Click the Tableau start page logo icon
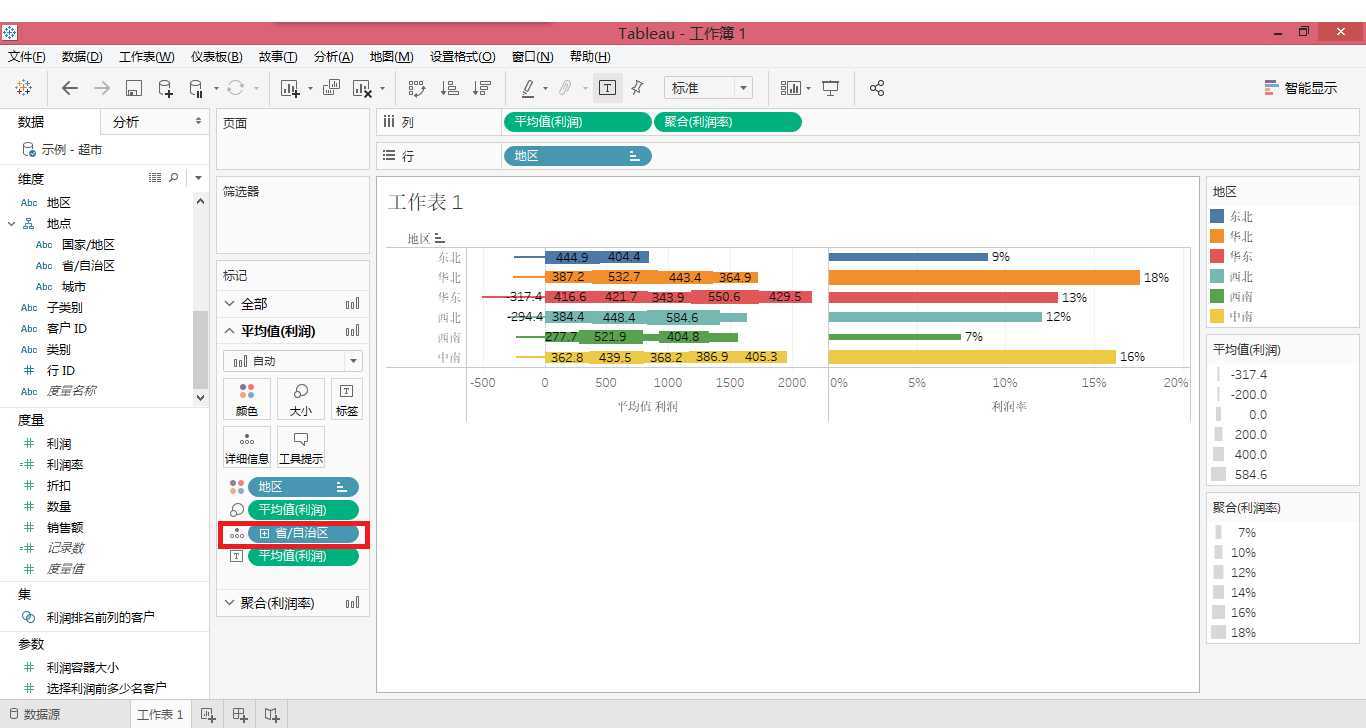This screenshot has width=1366, height=728. 23,88
